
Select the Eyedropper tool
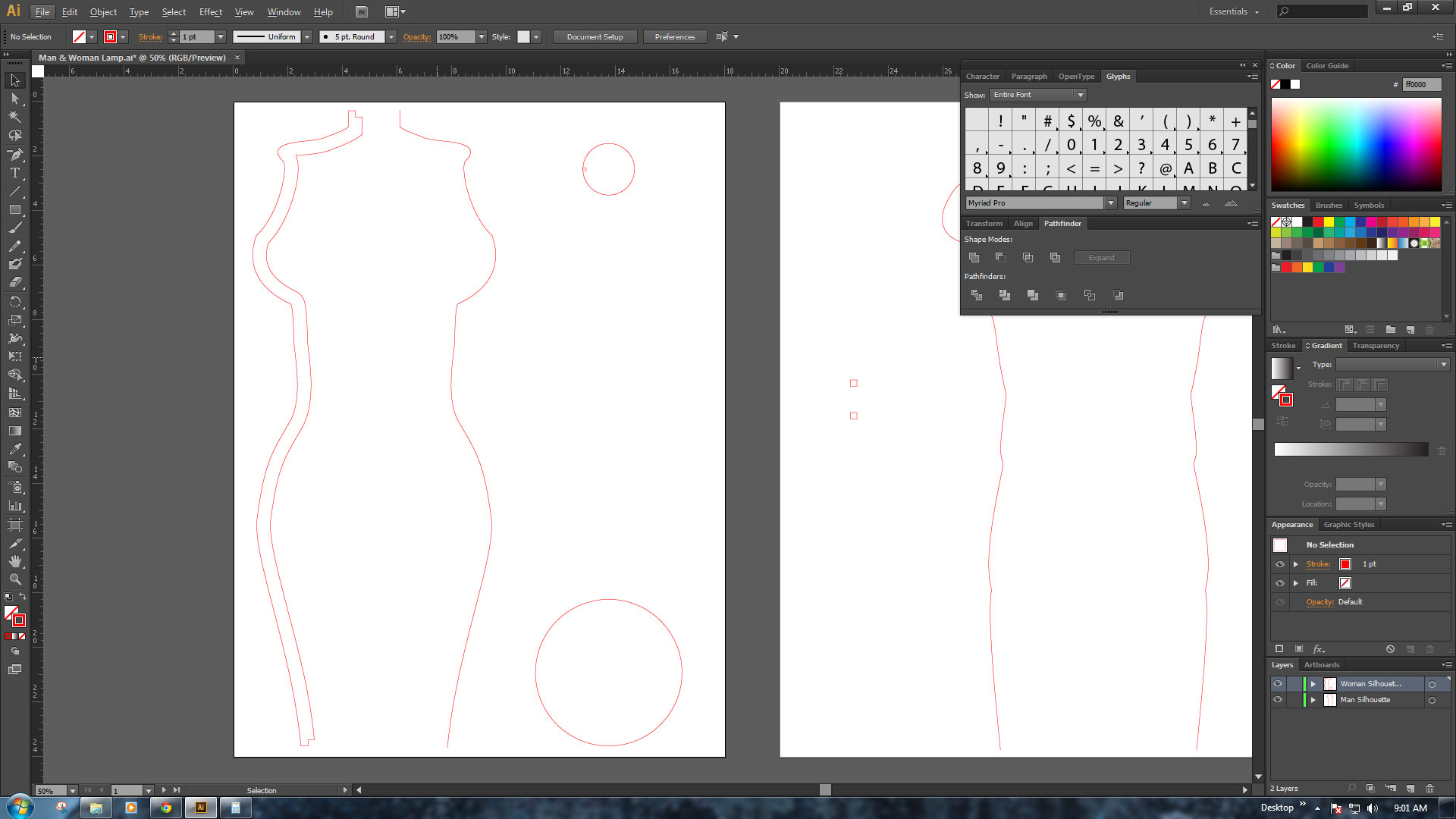coord(15,449)
